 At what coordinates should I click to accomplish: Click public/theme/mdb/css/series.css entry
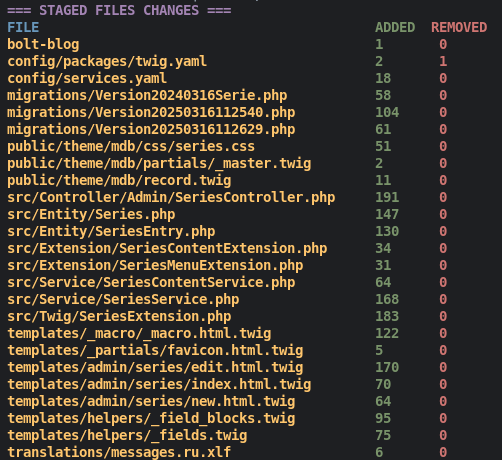(x=131, y=147)
